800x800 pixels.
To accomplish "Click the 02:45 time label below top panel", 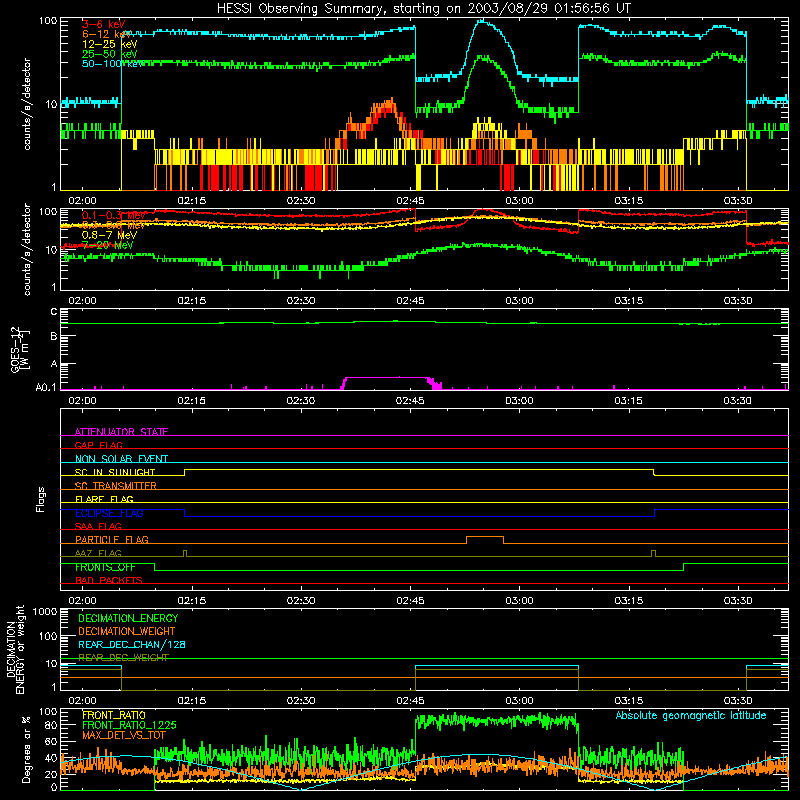I will (x=410, y=201).
